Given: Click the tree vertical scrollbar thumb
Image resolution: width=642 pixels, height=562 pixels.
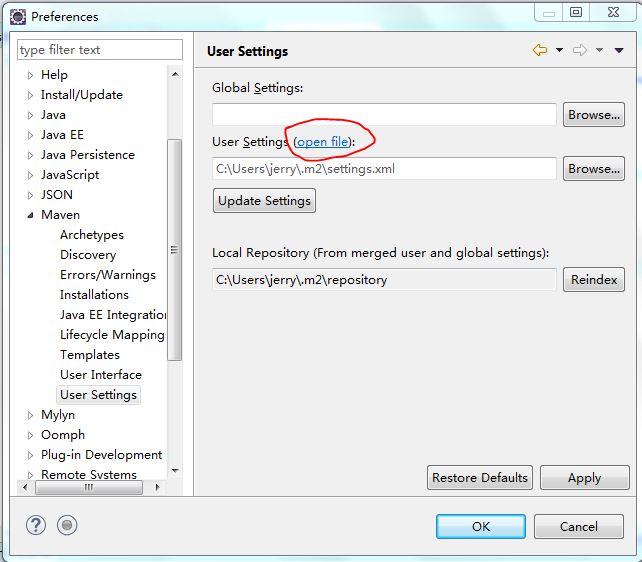Looking at the screenshot, I should (x=174, y=250).
